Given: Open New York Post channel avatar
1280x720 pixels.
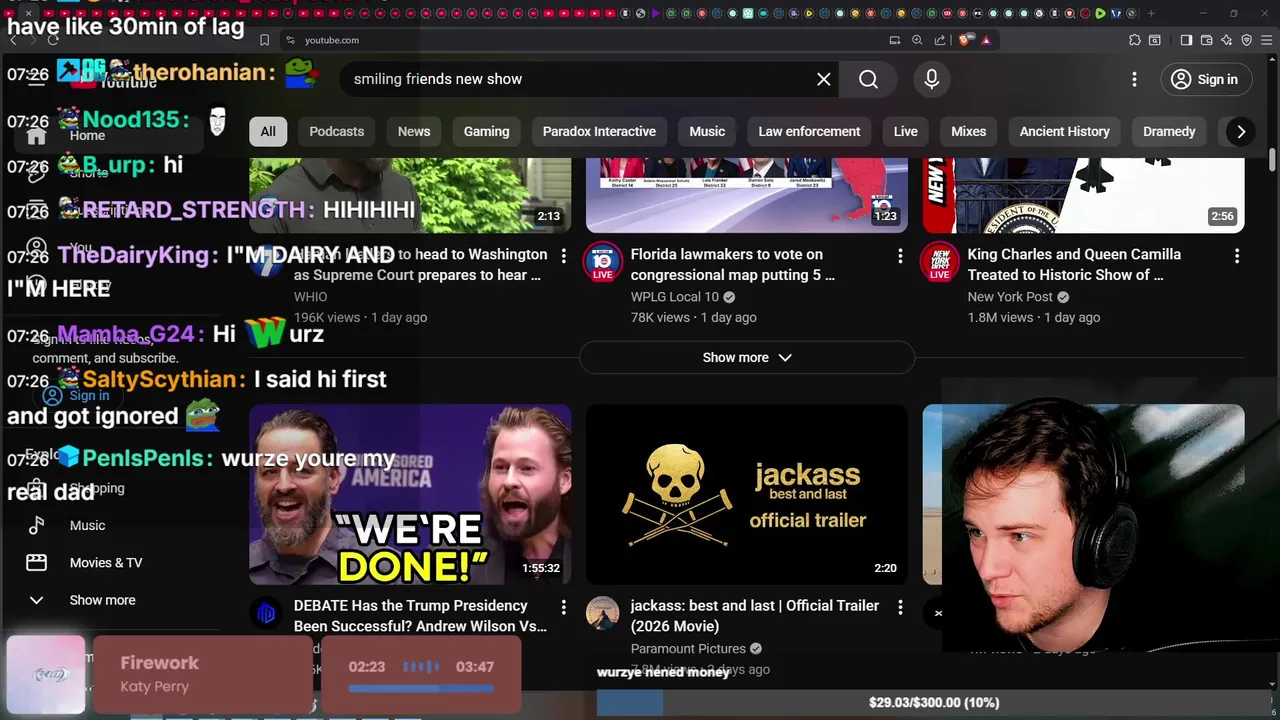Looking at the screenshot, I should tap(940, 262).
